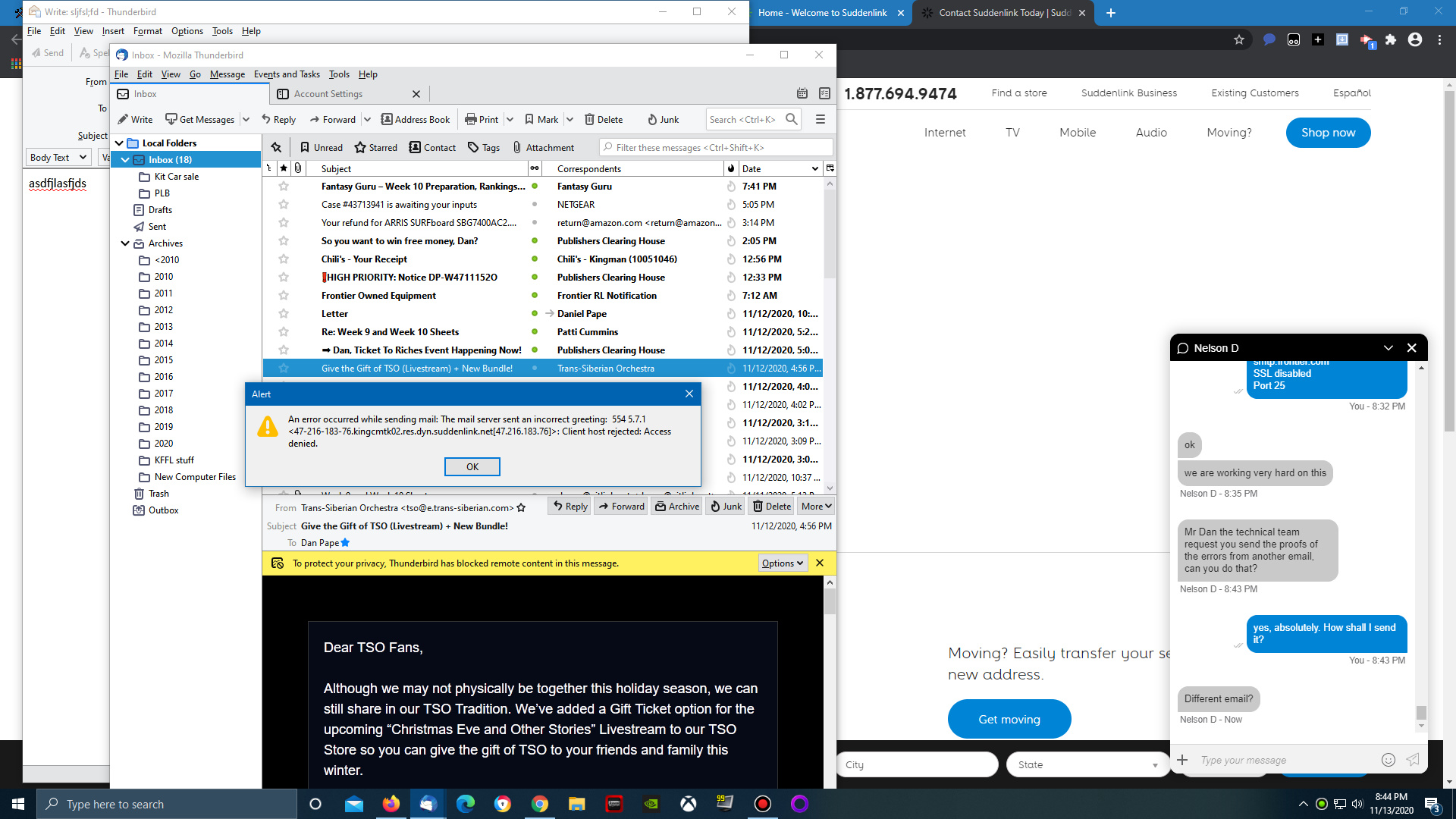
Task: Click the City input field
Action: pos(917,764)
